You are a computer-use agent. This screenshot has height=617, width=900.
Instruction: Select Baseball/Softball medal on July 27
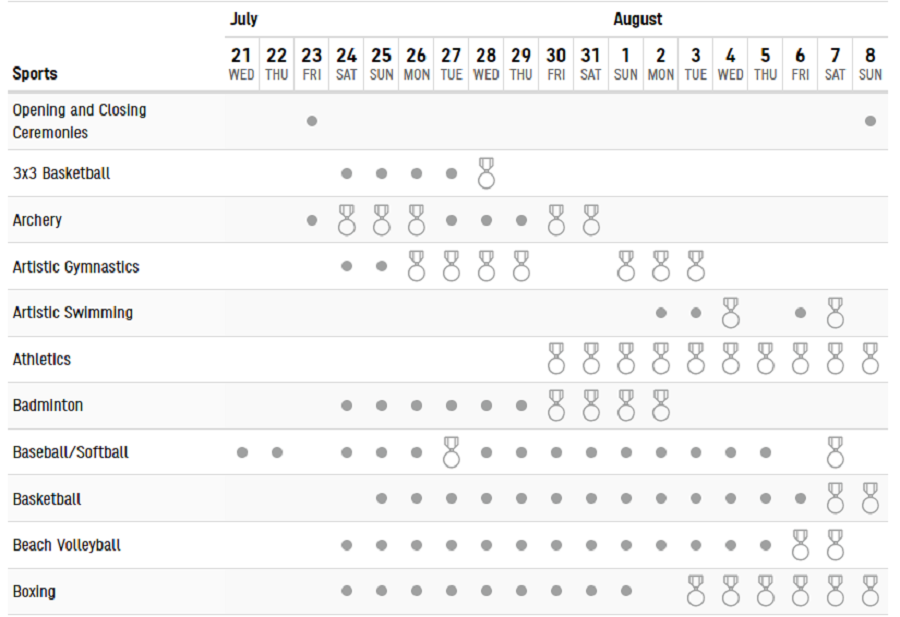coord(451,452)
